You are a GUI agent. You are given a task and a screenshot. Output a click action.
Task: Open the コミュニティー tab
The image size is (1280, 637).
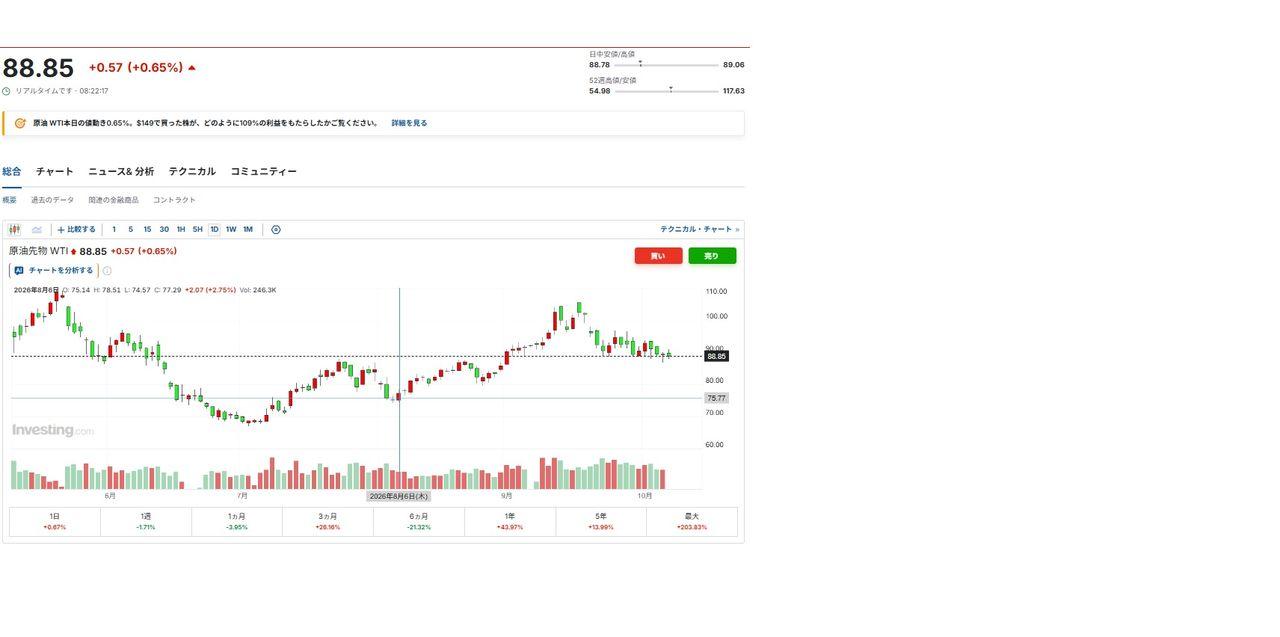coord(264,172)
